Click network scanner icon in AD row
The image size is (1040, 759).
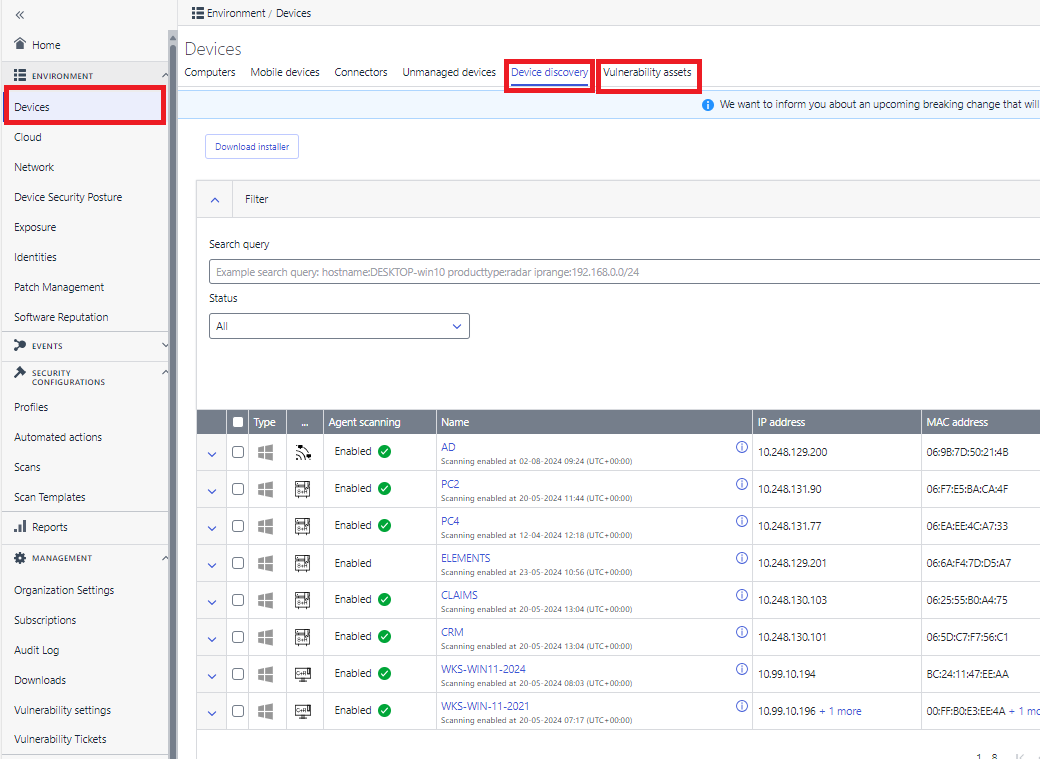coord(303,452)
